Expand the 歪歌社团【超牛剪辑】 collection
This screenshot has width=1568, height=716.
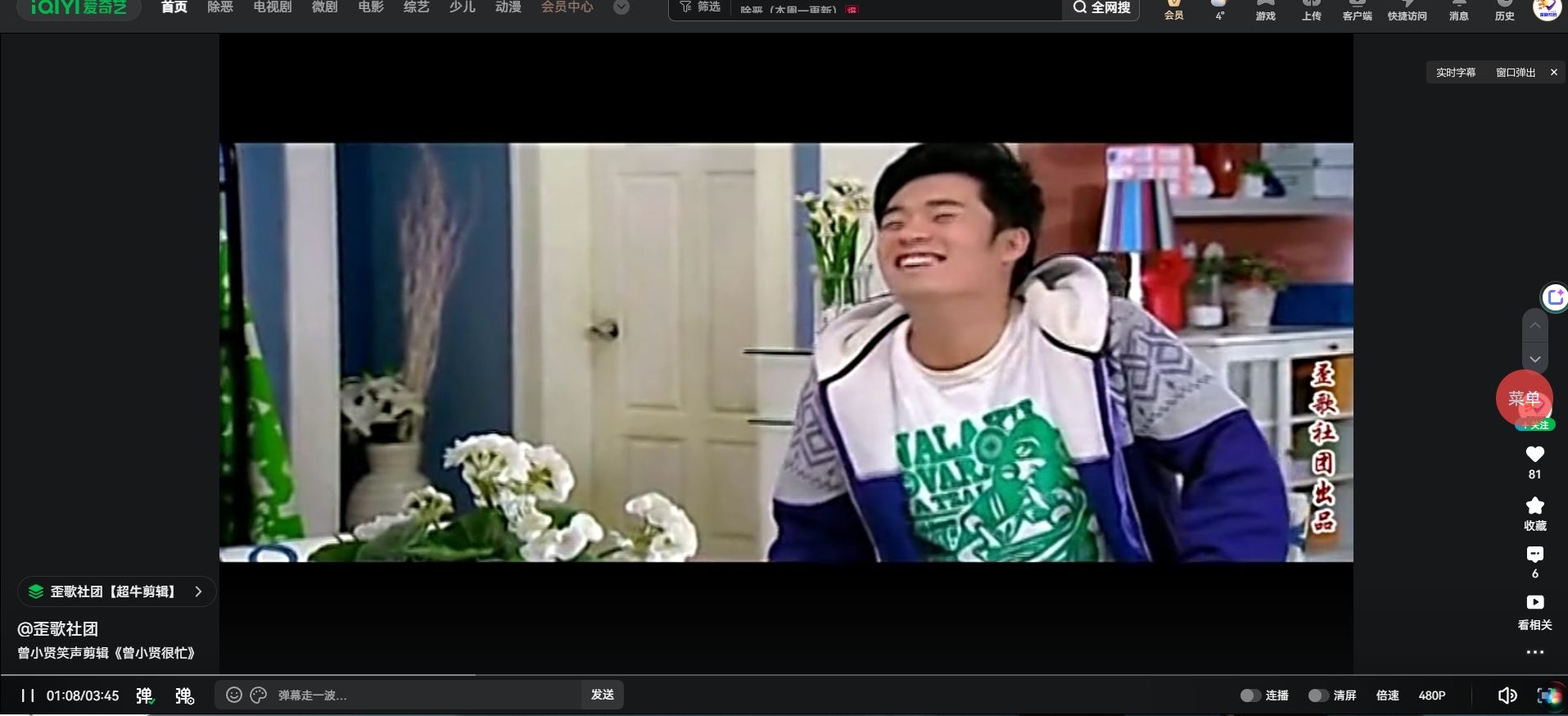coord(116,591)
